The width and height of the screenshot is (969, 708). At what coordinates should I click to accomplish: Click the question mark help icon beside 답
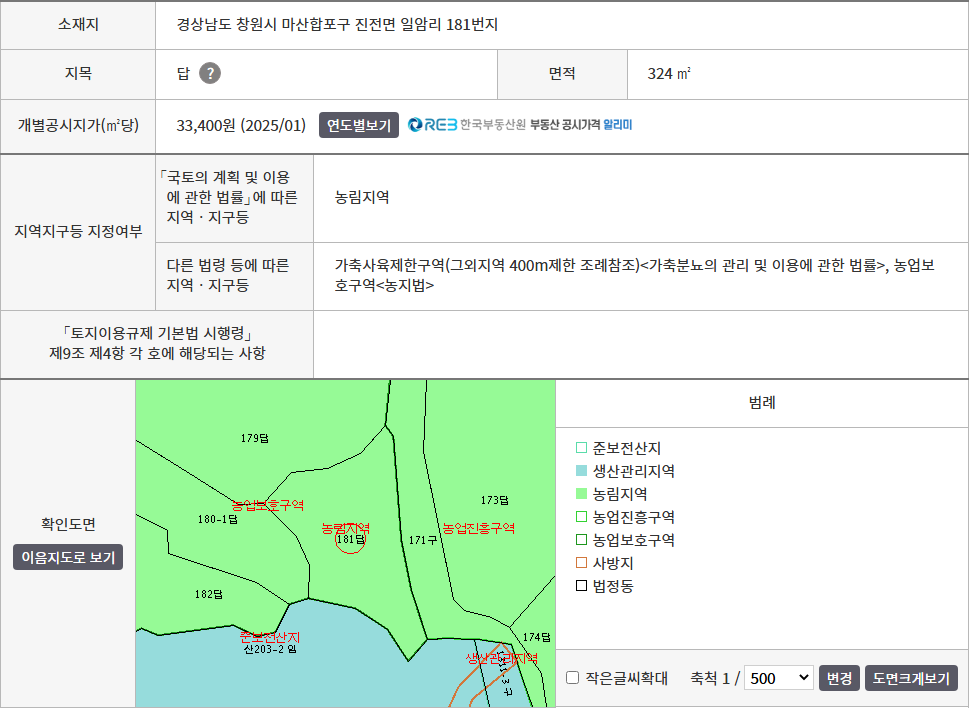[x=209, y=73]
